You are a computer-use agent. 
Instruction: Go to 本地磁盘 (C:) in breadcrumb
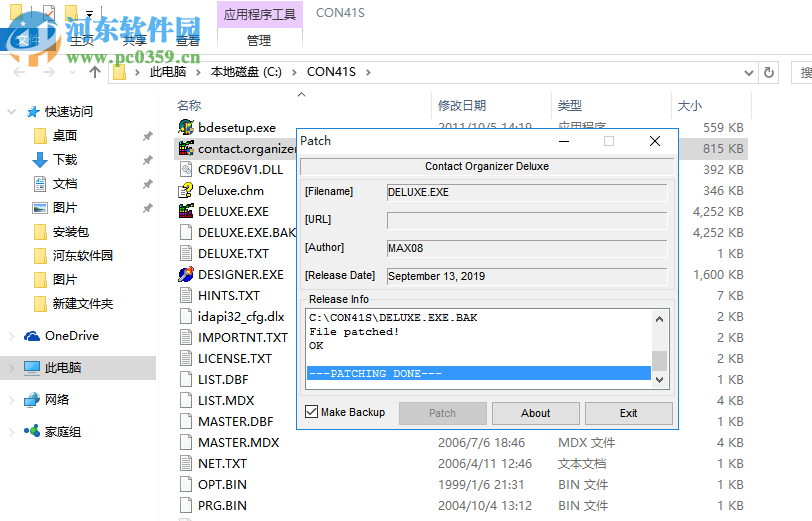(246, 72)
